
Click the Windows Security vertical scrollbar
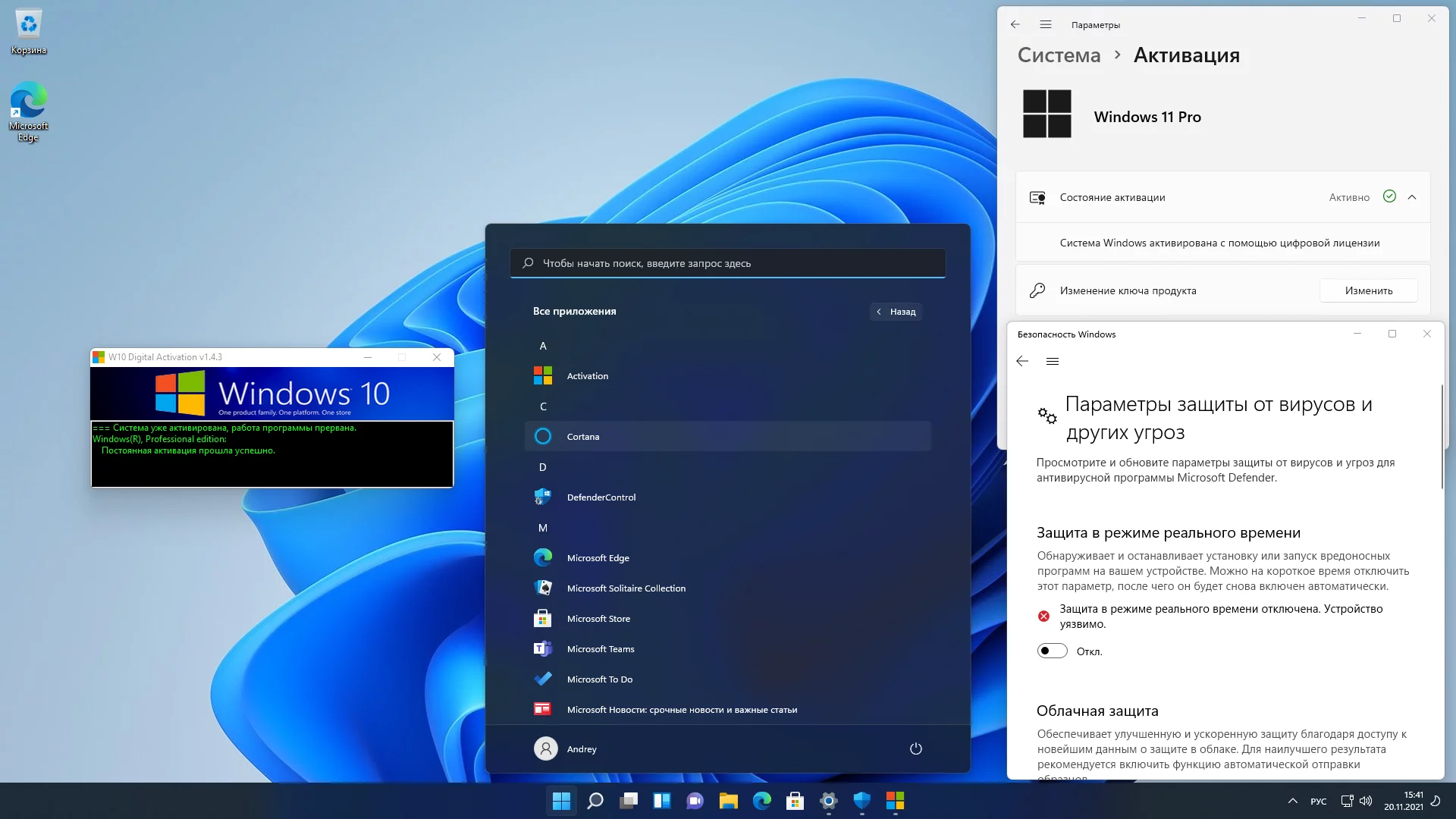1441,436
